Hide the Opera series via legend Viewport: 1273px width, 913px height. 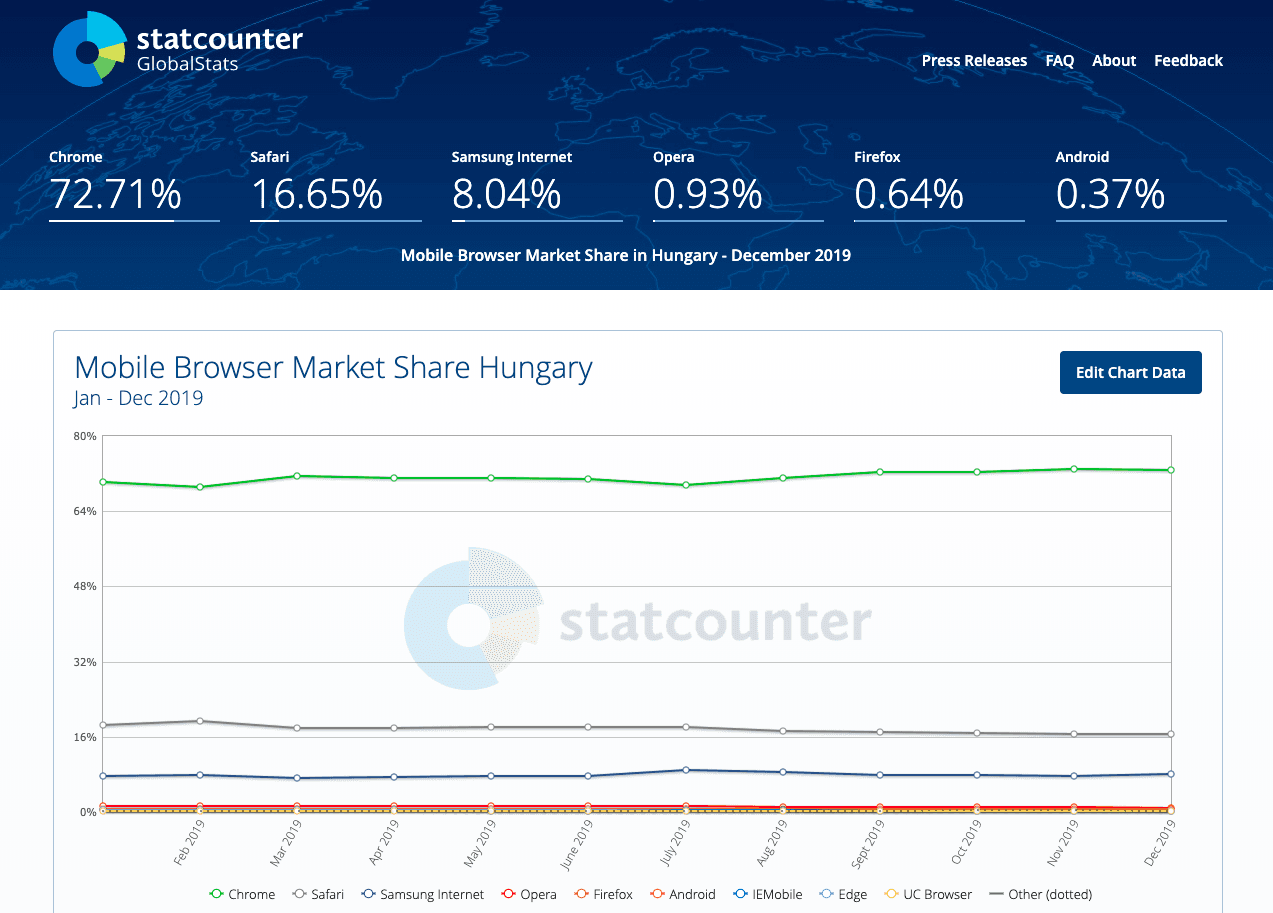(528, 894)
